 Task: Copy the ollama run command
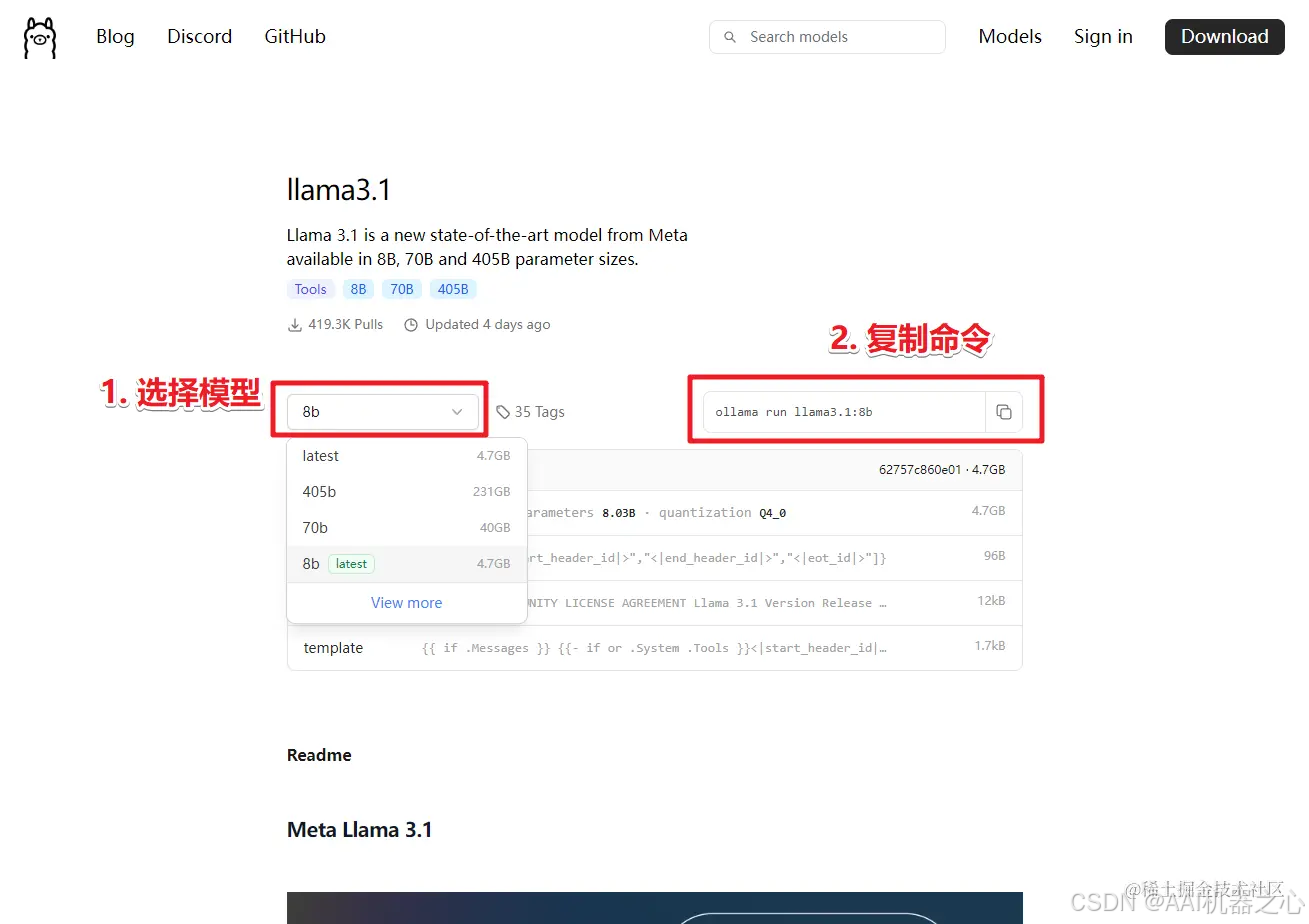[x=1004, y=412]
